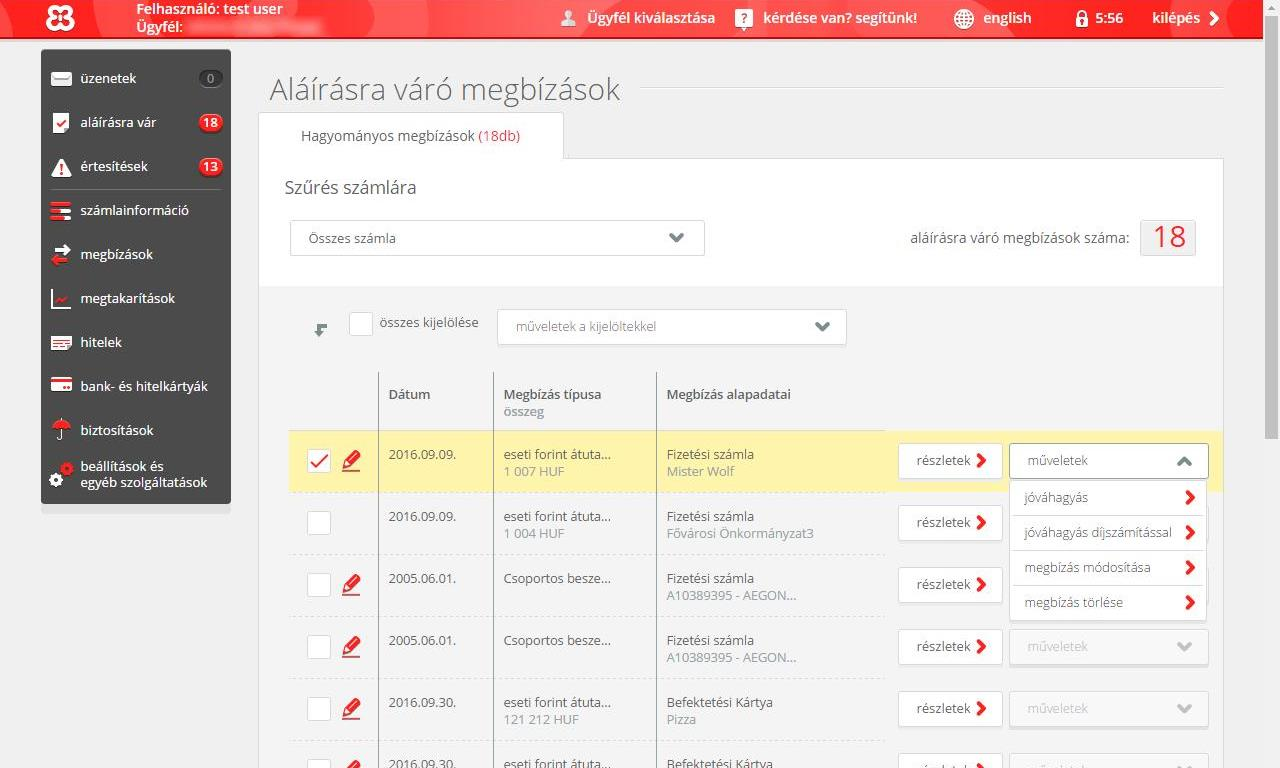The image size is (1280, 768).
Task: Open the Hagyományos megbízások tab
Action: [x=410, y=136]
